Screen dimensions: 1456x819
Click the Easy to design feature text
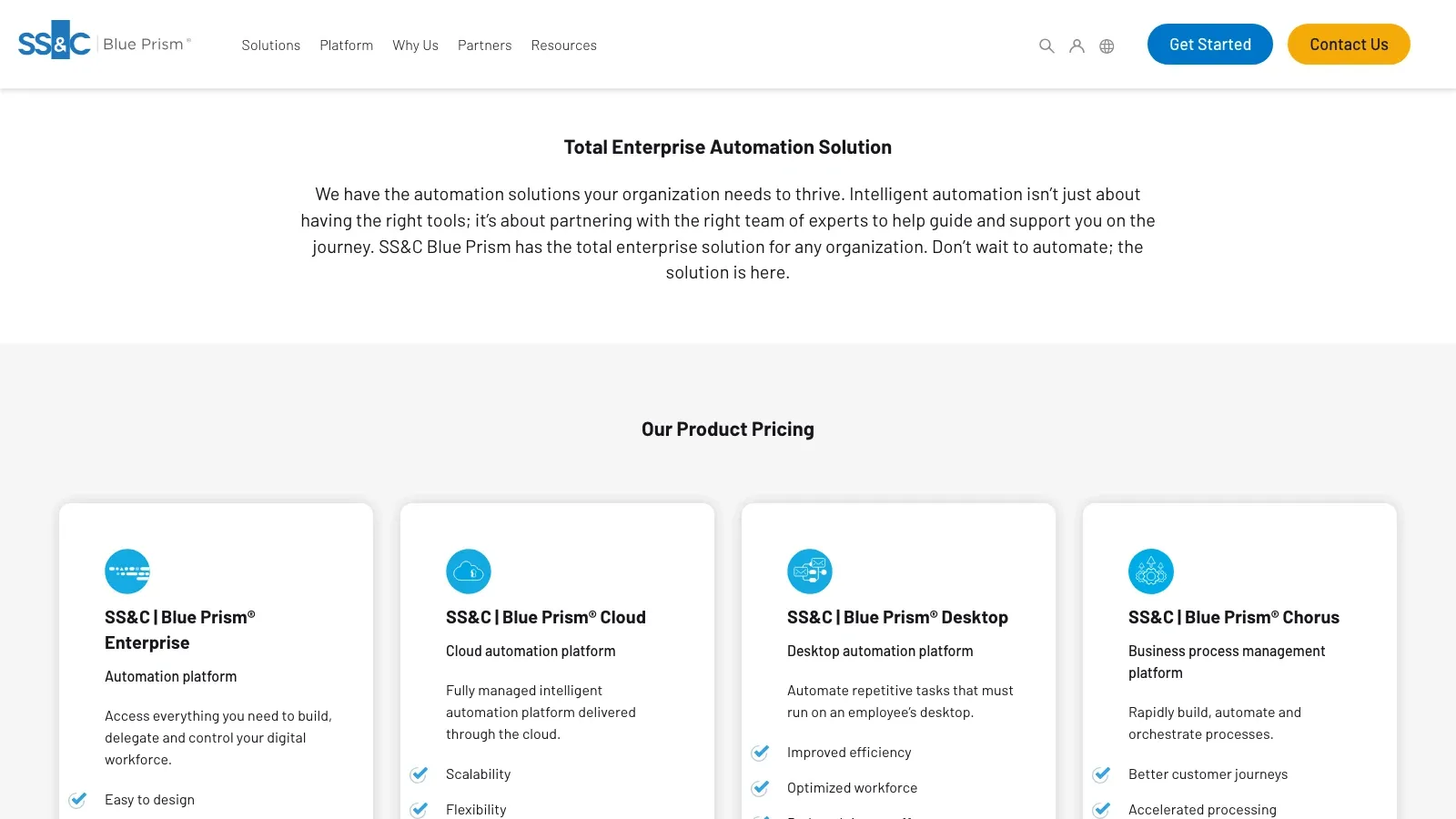pos(150,800)
